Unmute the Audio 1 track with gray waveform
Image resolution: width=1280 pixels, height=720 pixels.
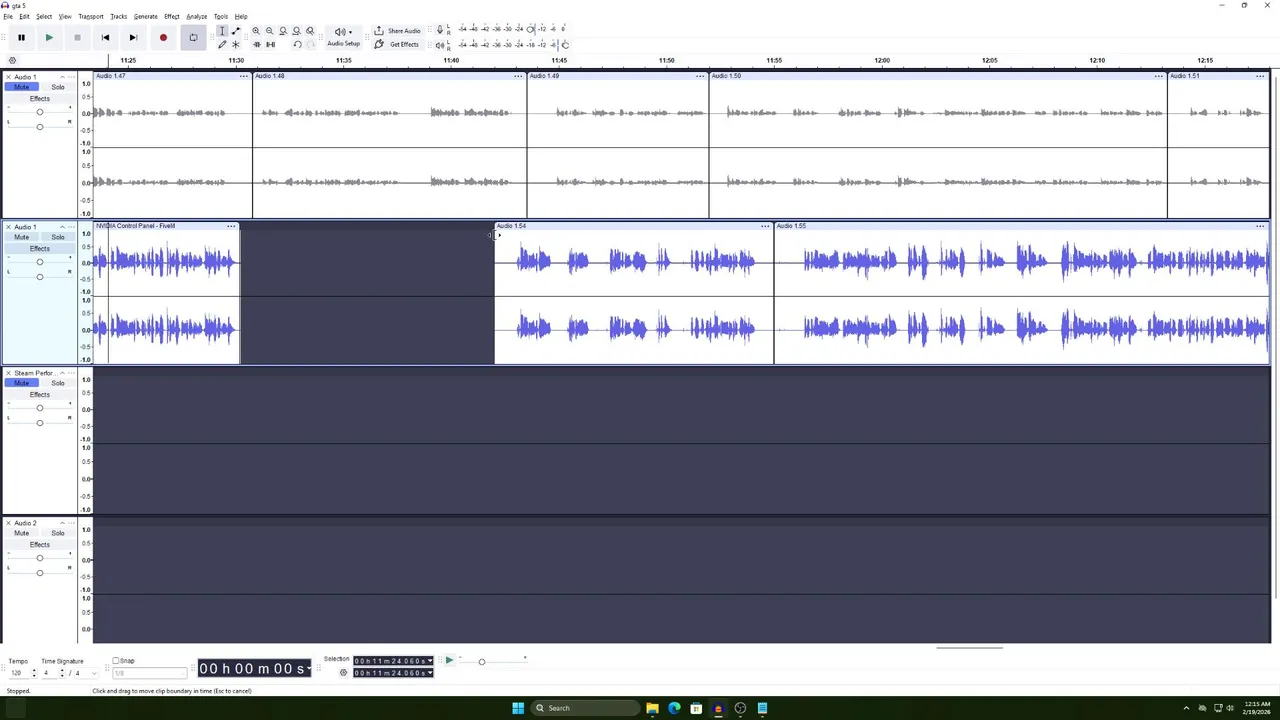click(21, 87)
